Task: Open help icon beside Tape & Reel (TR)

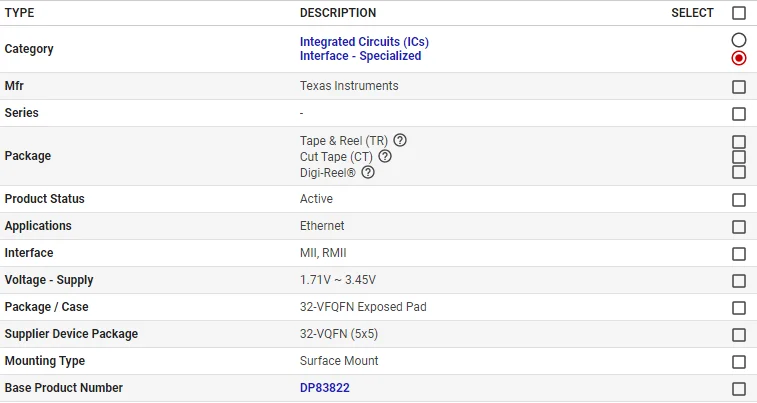Action: click(400, 140)
